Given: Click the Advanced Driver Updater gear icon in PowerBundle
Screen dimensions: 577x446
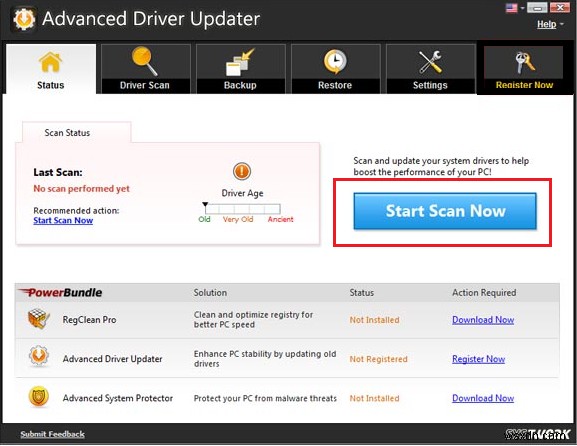Looking at the screenshot, I should (x=39, y=356).
